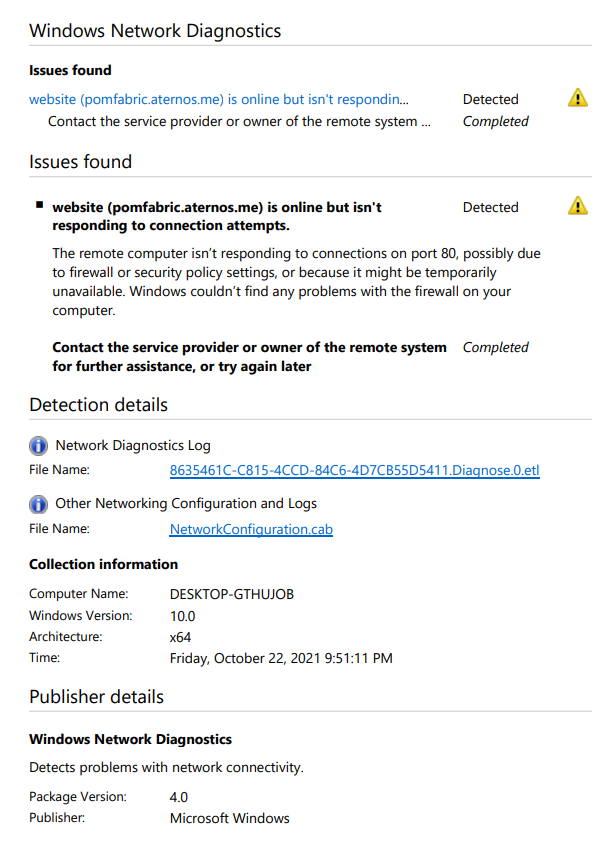Select the Microsoft Windows publisher value
The width and height of the screenshot is (613, 849).
pos(230,818)
